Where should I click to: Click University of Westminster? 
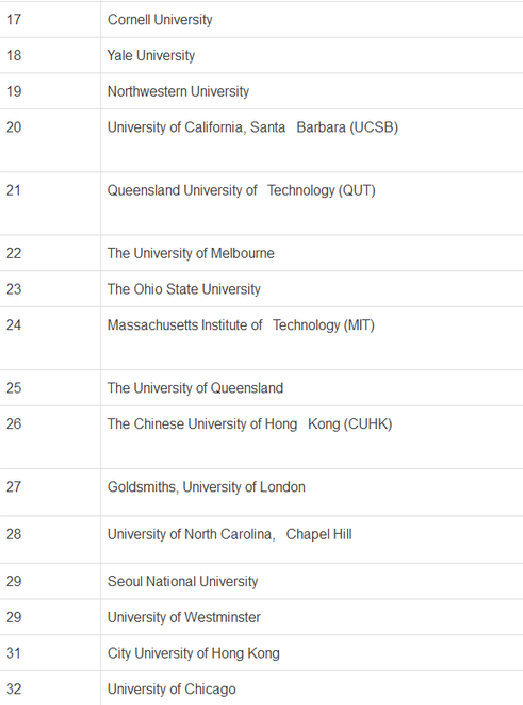point(184,617)
